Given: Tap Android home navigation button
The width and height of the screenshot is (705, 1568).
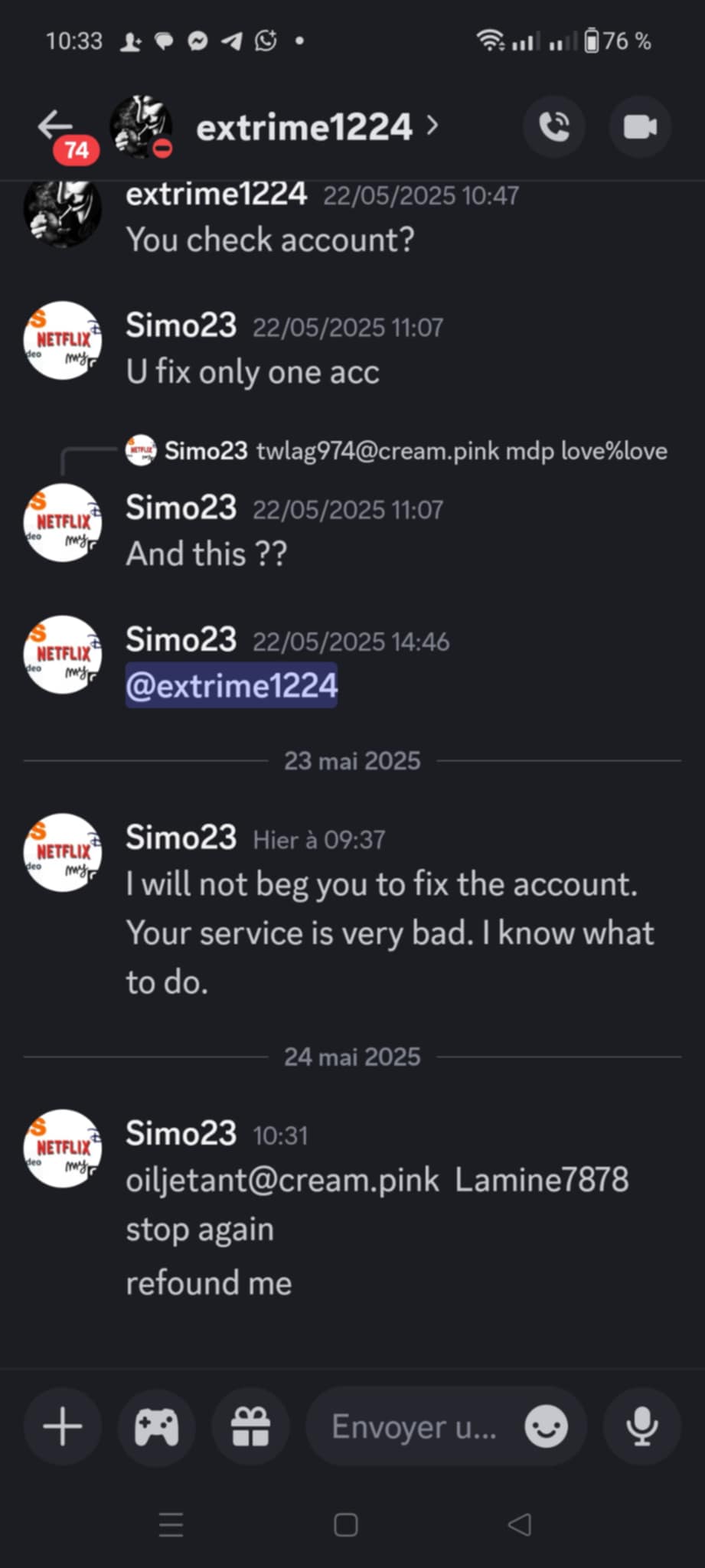Looking at the screenshot, I should (346, 1524).
